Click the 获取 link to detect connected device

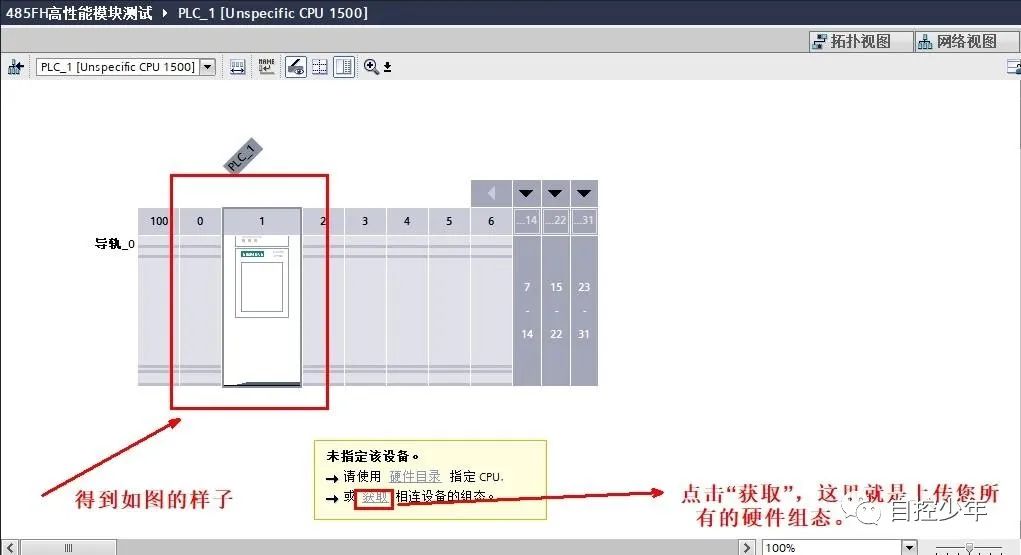[x=374, y=497]
